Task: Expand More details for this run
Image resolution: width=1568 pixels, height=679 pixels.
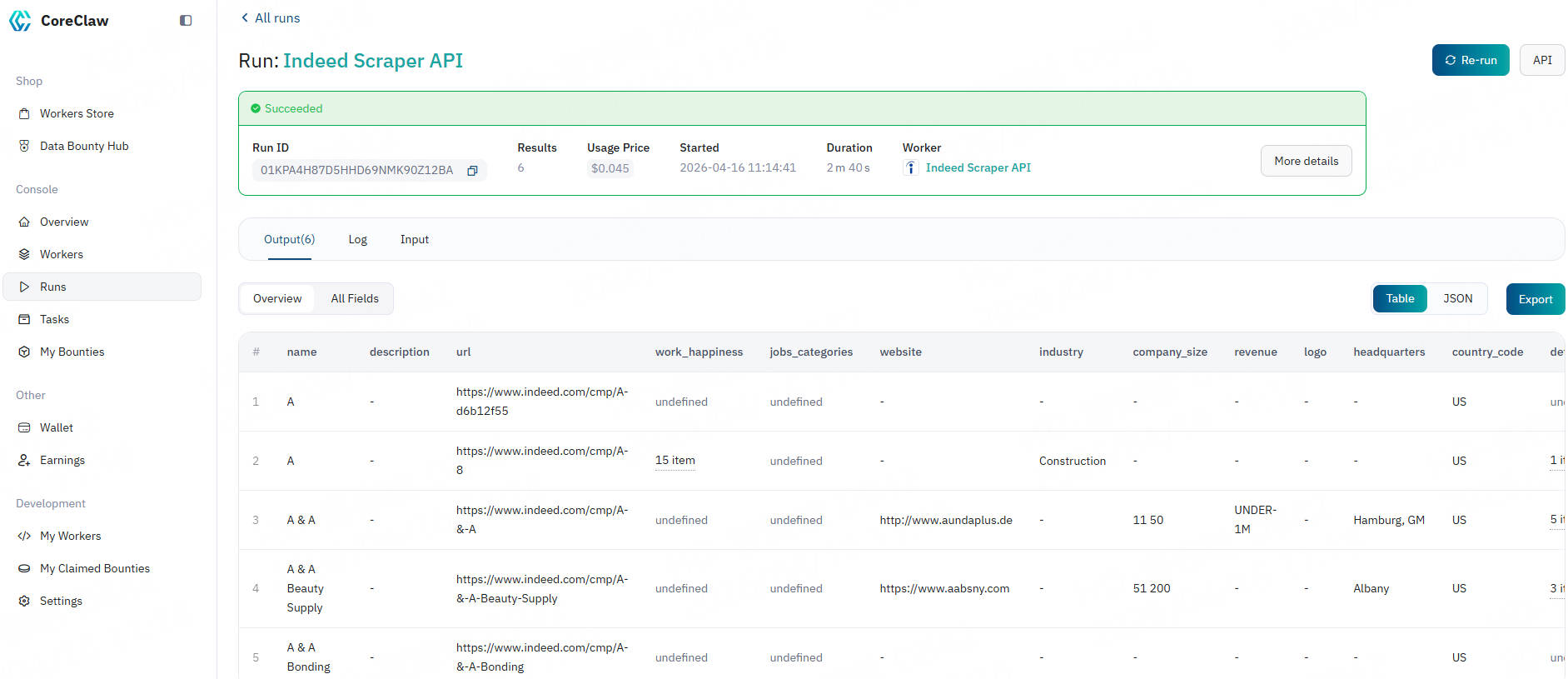Action: click(1306, 162)
